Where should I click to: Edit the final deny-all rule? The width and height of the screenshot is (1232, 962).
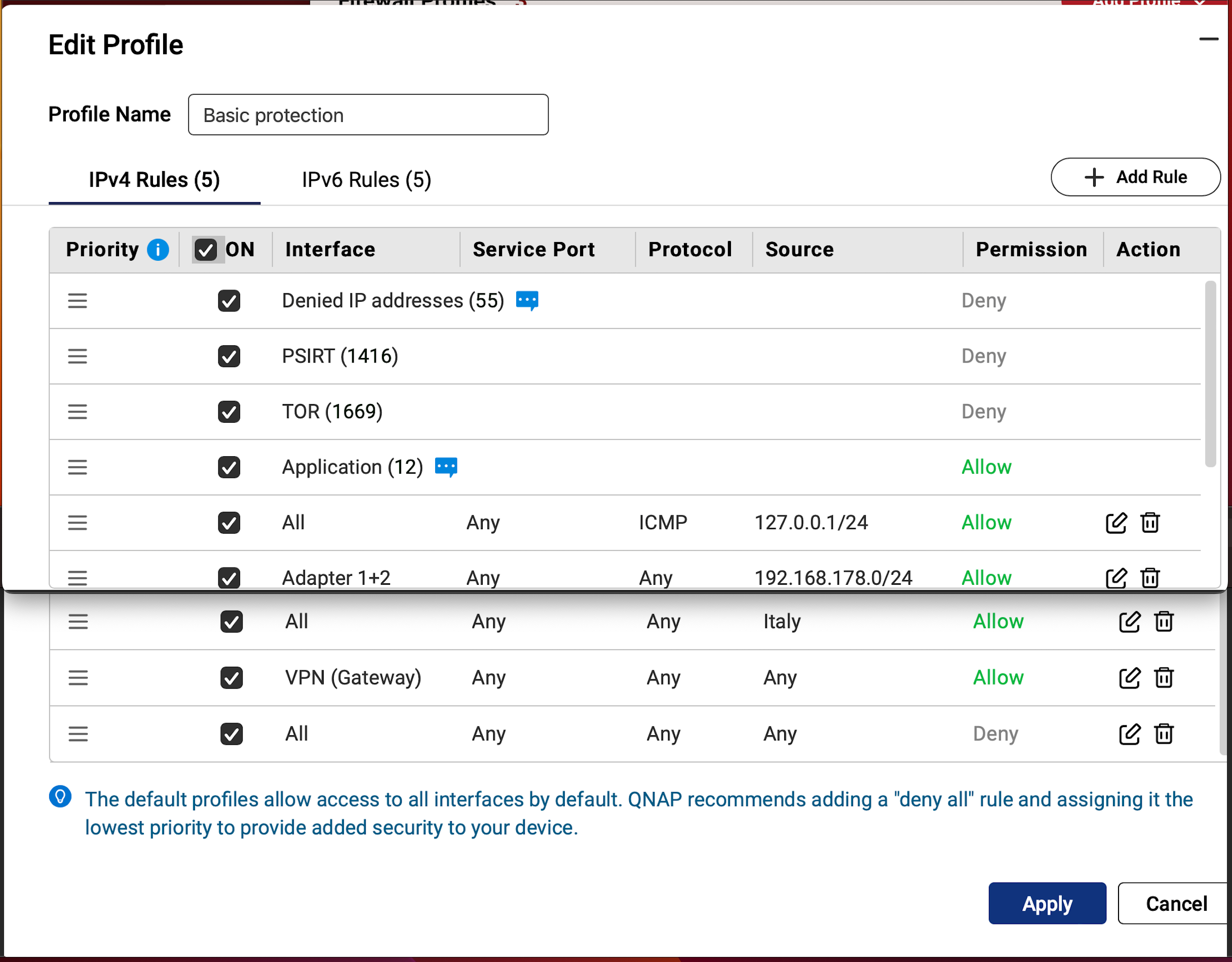(x=1129, y=734)
